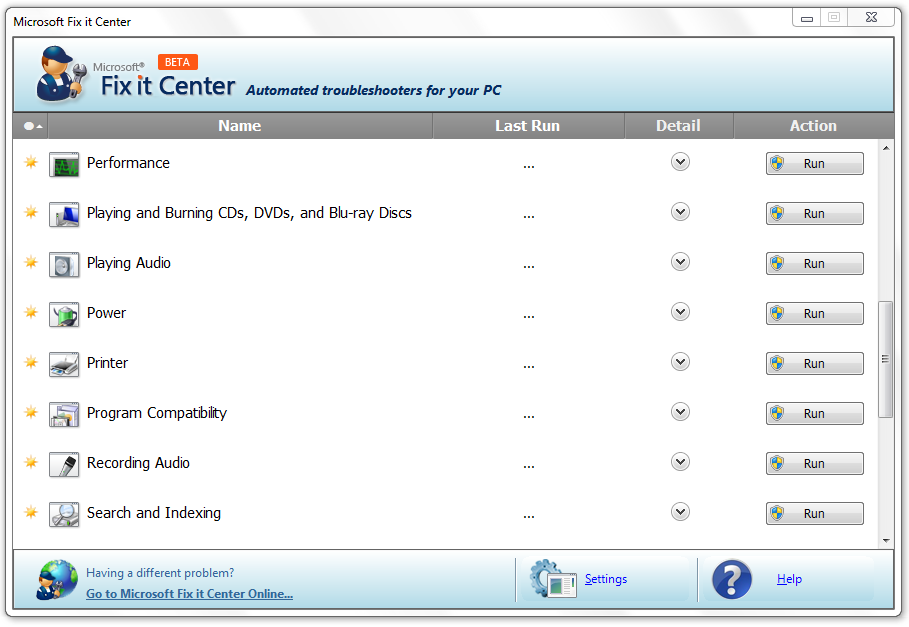
Task: Select the Performance row name
Action: pos(128,163)
